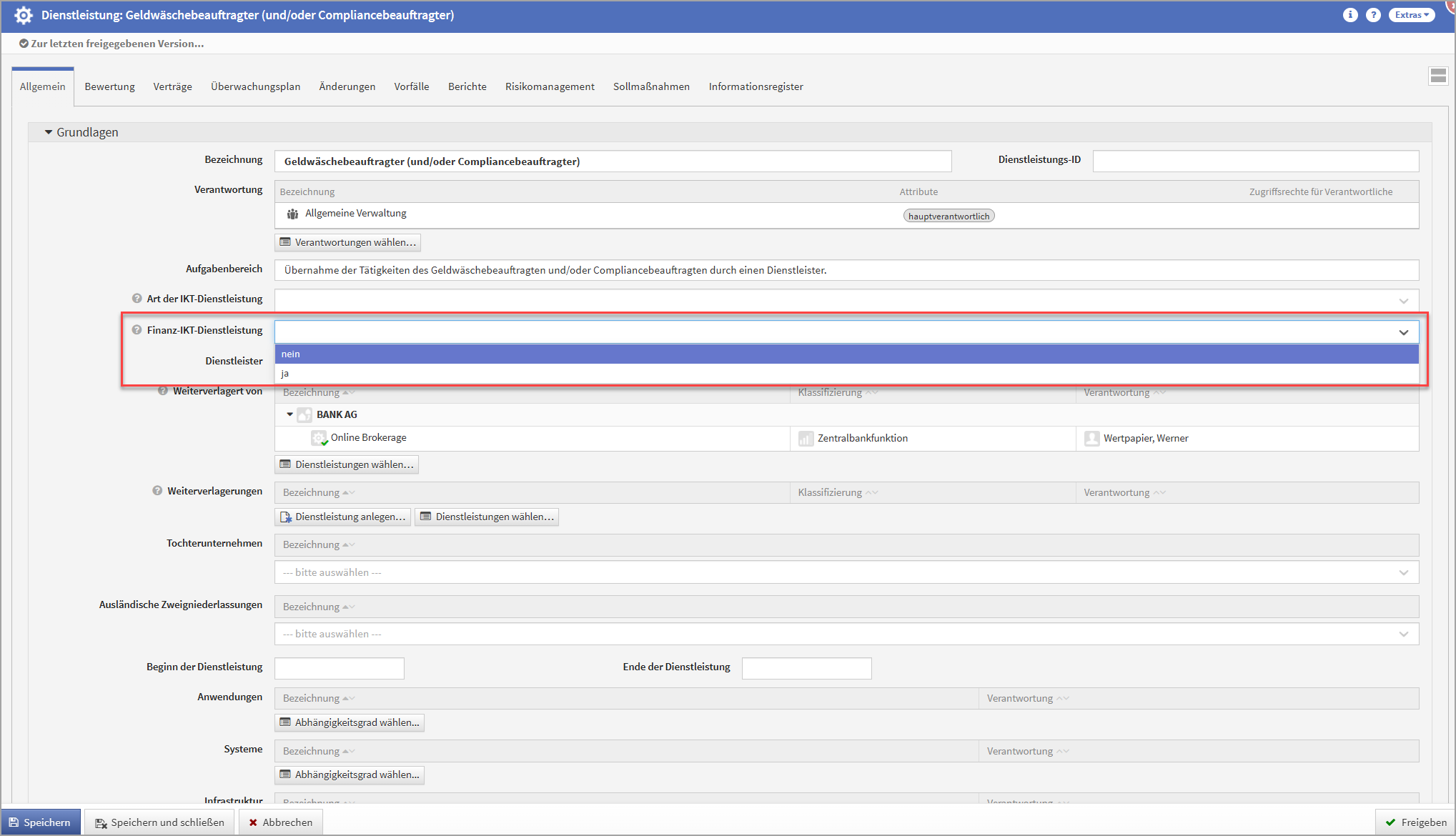This screenshot has width=1456, height=836.
Task: Select 'nein' in Finanz-IKT dropdown list
Action: [x=291, y=354]
